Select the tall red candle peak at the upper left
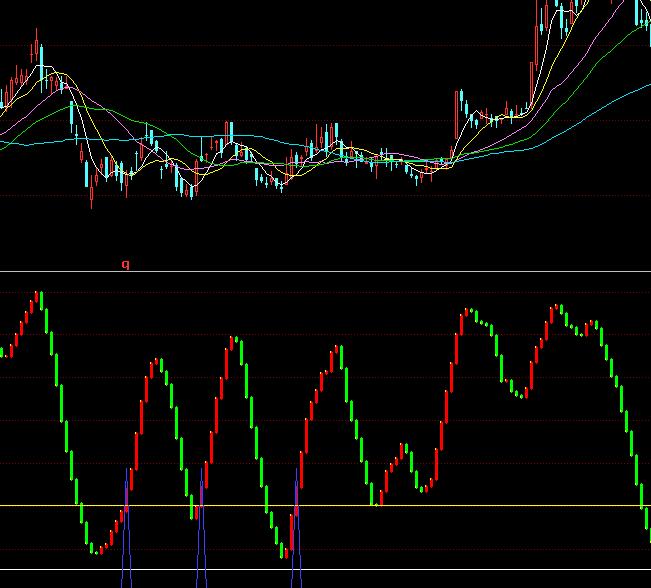The image size is (651, 588). (x=37, y=45)
